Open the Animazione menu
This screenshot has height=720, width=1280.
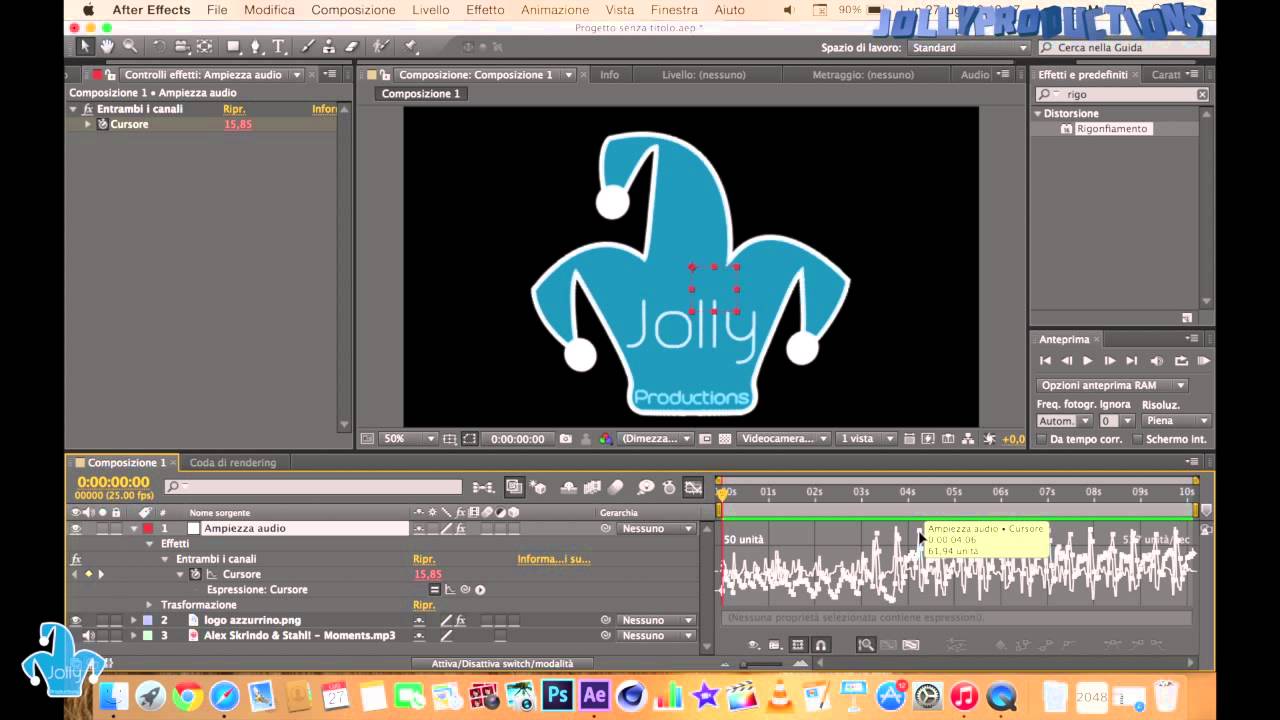click(555, 9)
